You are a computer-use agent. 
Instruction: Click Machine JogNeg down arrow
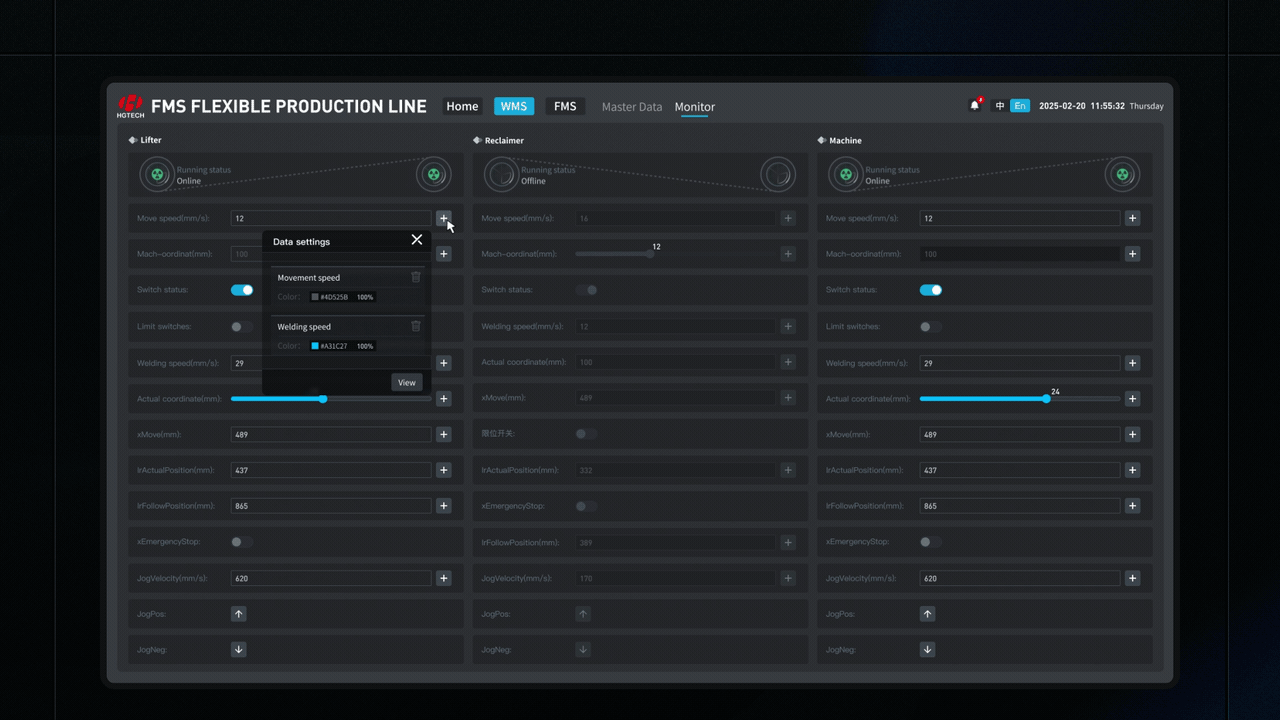click(928, 650)
